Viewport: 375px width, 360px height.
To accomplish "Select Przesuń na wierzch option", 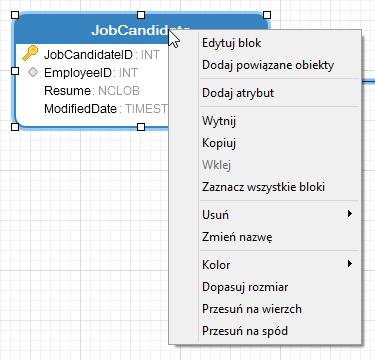I will pyautogui.click(x=265, y=309).
